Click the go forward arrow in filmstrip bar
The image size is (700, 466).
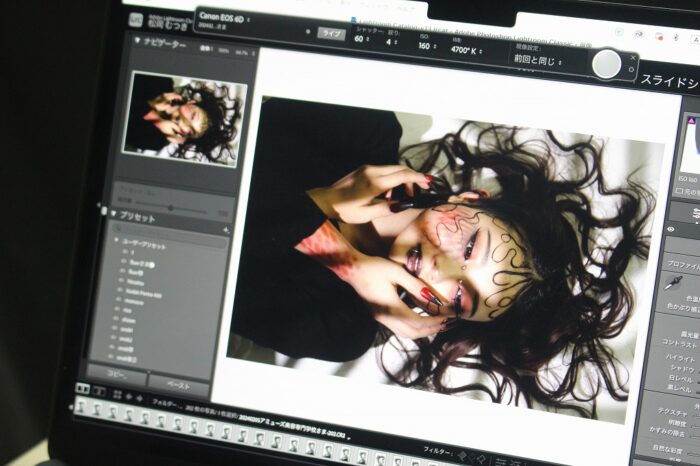139,398
